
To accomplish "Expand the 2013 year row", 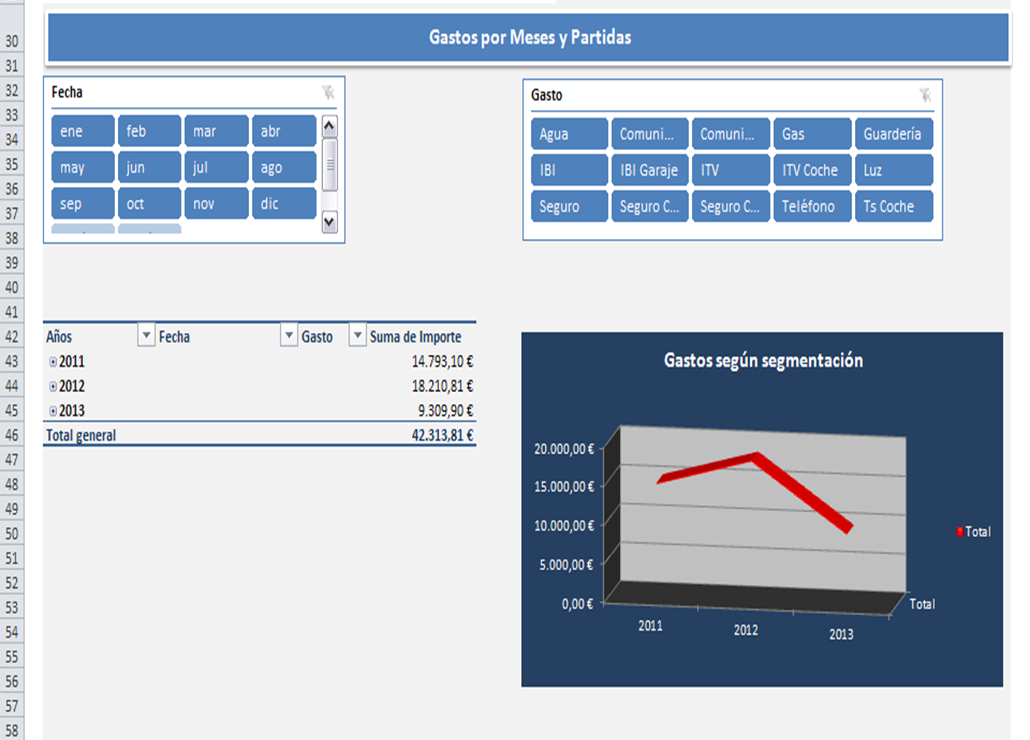I will click(x=53, y=411).
